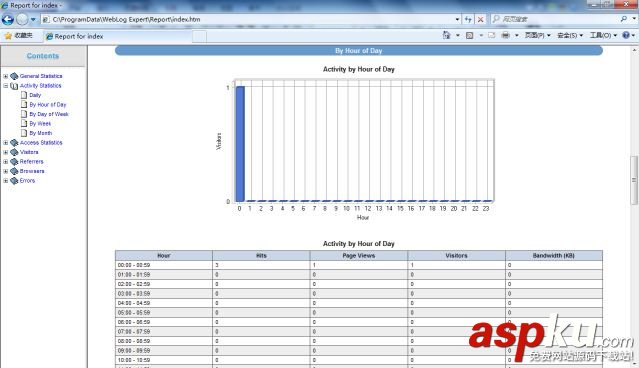Open the Daily report link
Image resolution: width=639 pixels, height=368 pixels.
tap(35, 95)
